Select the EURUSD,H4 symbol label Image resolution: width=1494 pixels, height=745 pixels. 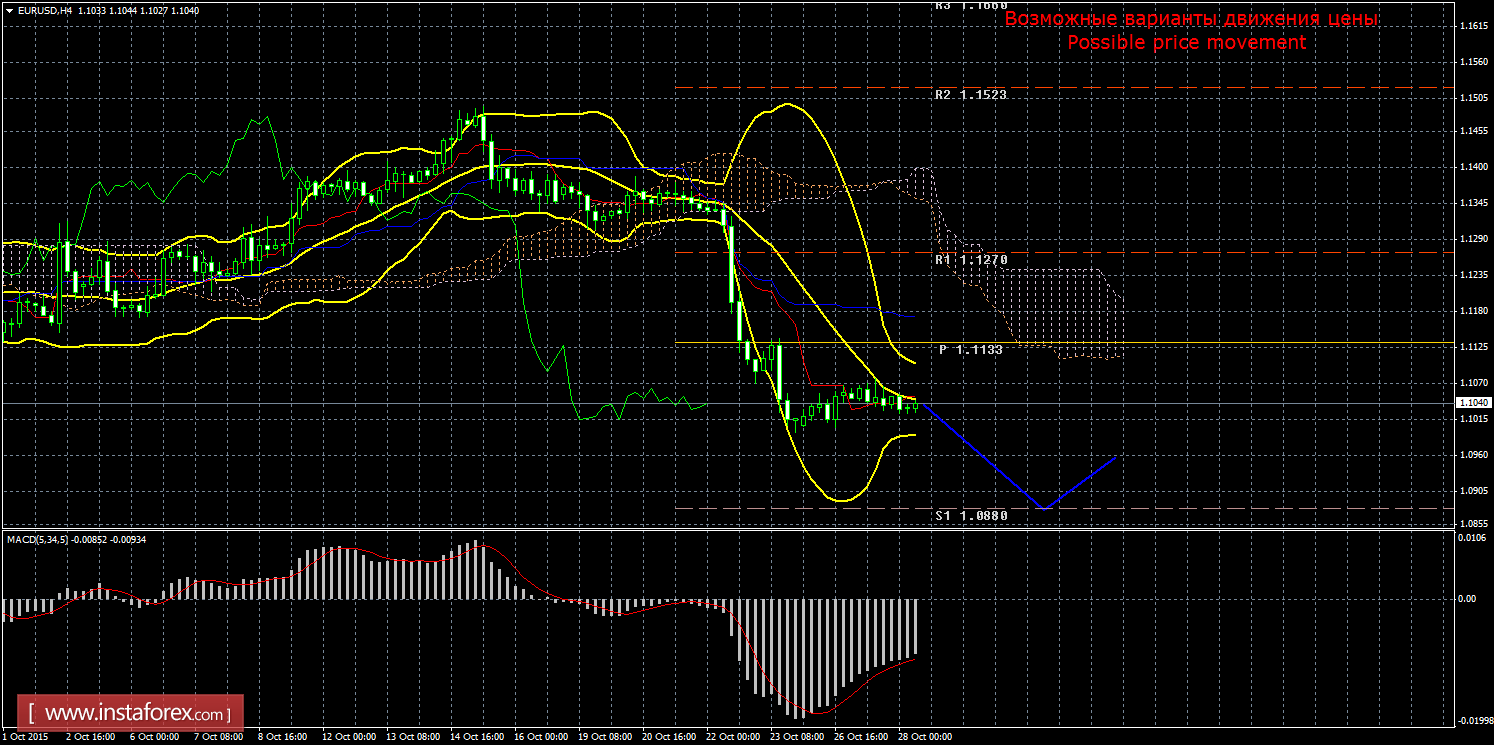point(43,9)
